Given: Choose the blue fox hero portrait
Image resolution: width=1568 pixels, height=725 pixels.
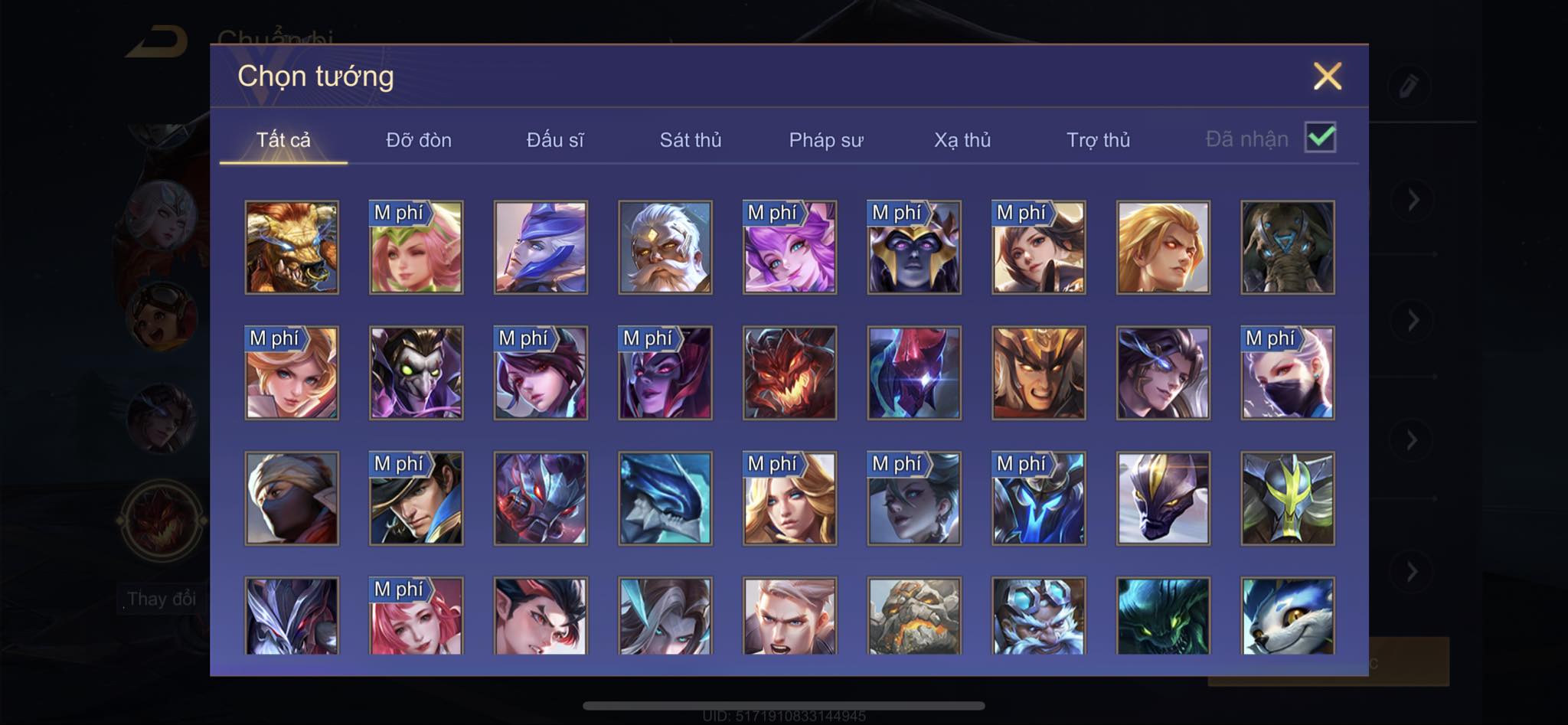Looking at the screenshot, I should pos(1288,616).
